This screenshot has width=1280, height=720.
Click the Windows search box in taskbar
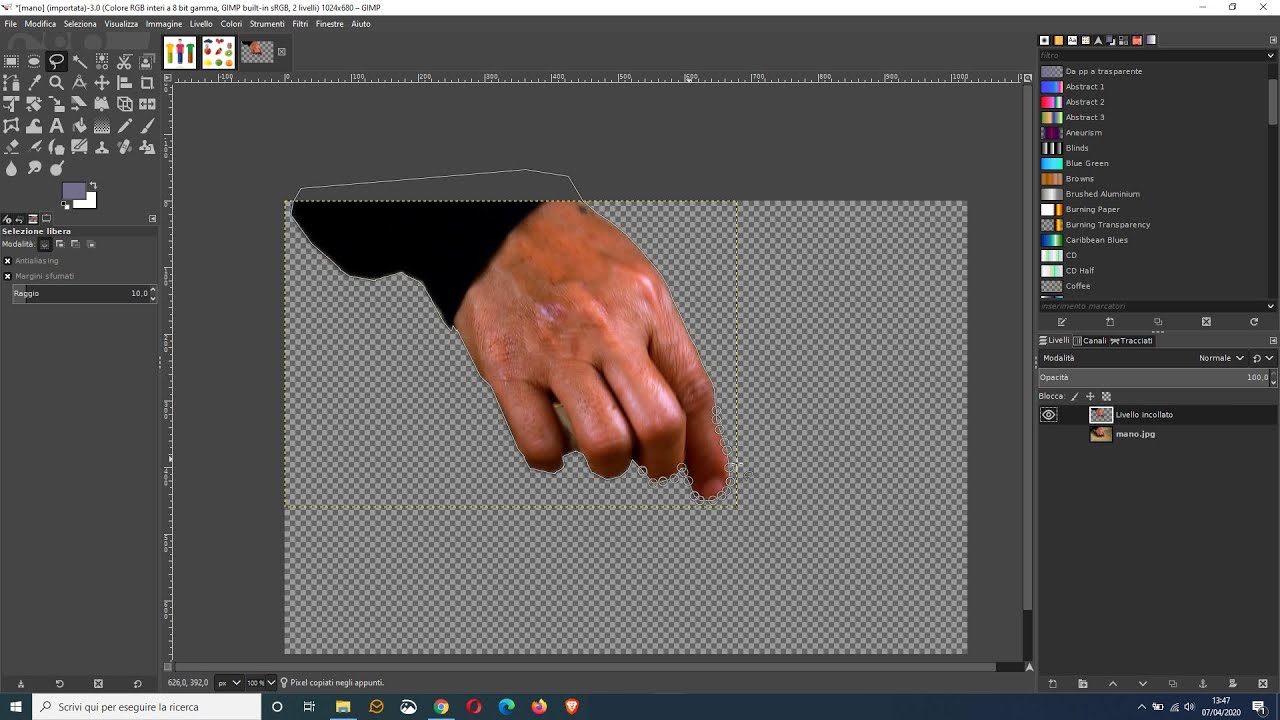tap(147, 707)
